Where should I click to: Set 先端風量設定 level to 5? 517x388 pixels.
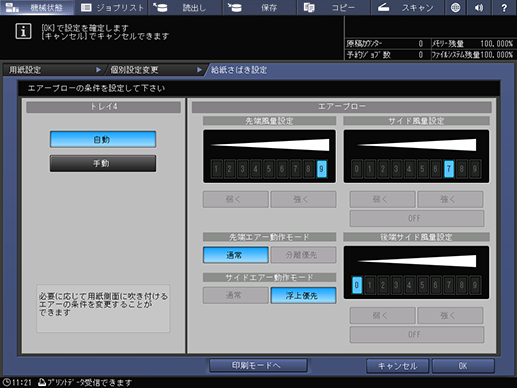269,169
